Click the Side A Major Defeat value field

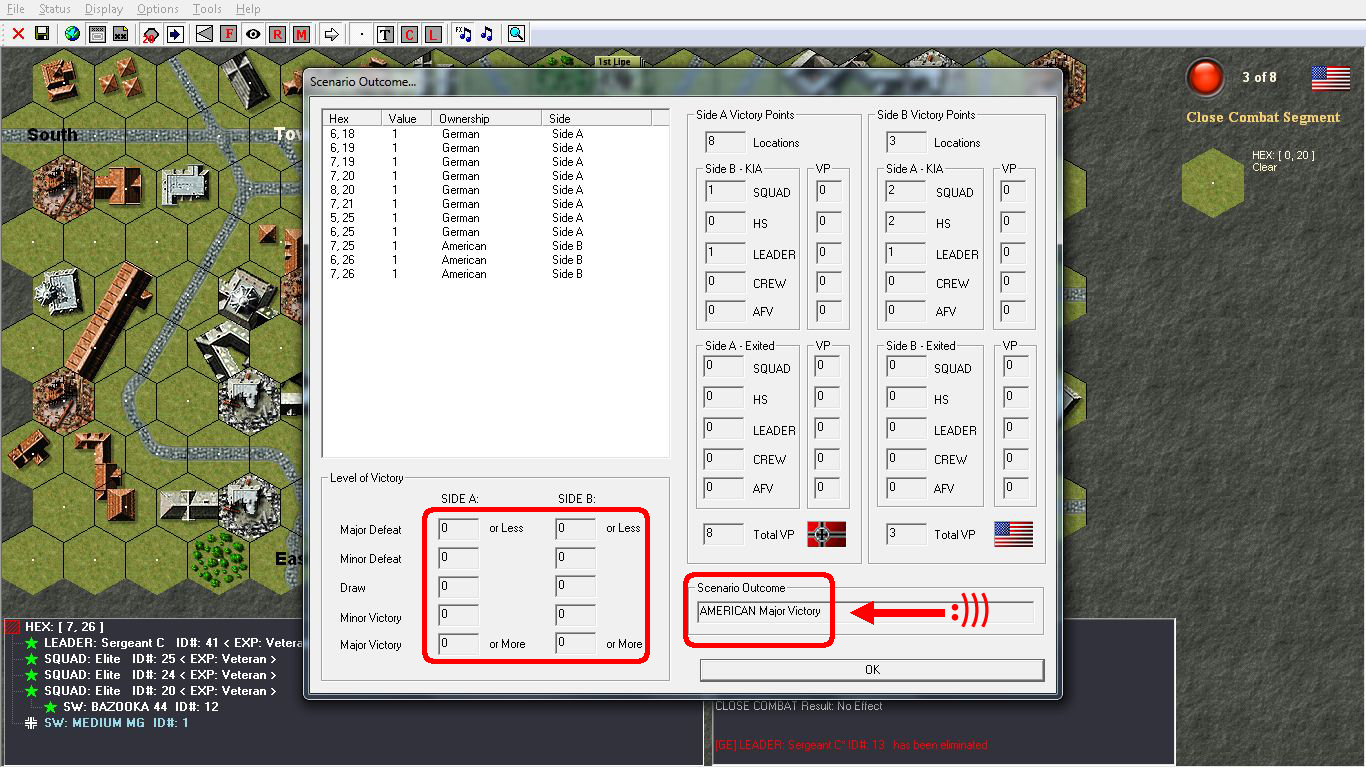click(459, 528)
